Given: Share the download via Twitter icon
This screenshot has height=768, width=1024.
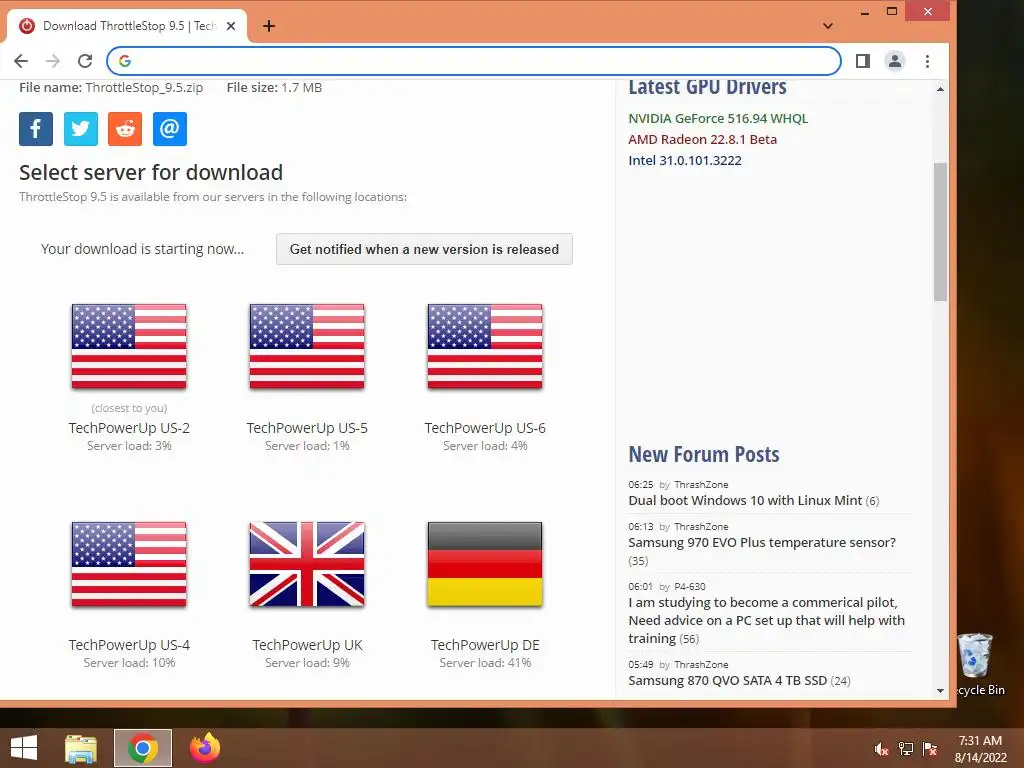Looking at the screenshot, I should pyautogui.click(x=80, y=129).
